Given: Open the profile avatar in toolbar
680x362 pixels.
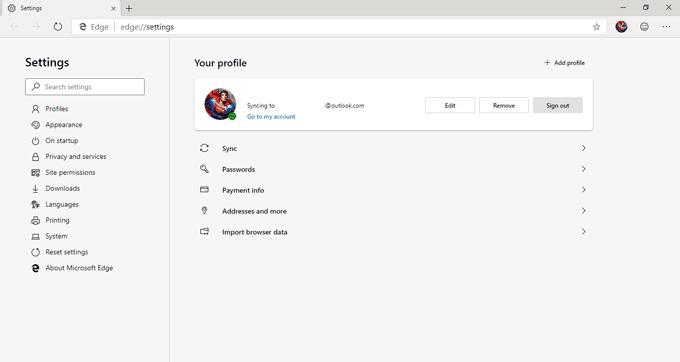Looking at the screenshot, I should coord(621,27).
